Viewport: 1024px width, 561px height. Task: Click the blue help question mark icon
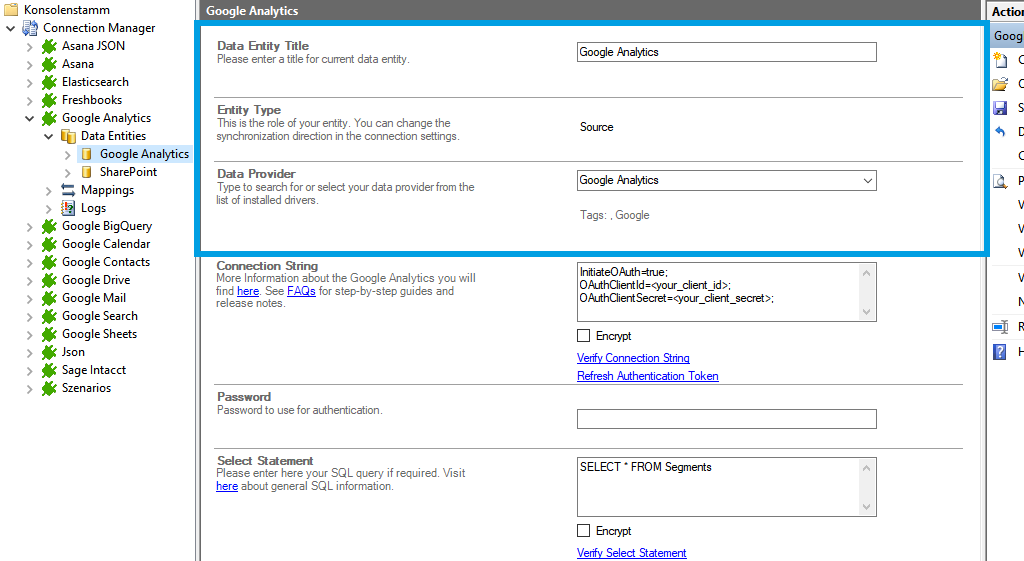point(999,352)
